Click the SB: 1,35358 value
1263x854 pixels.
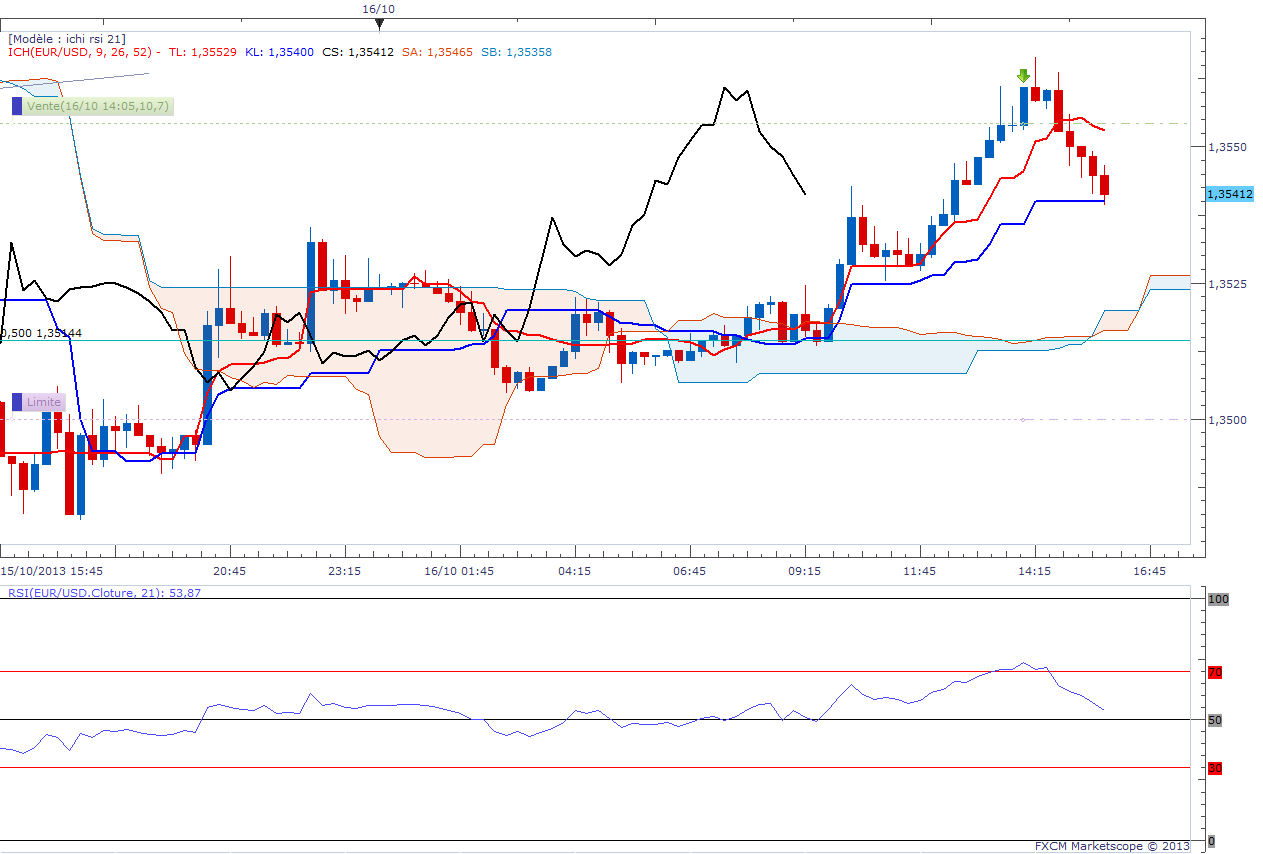pyautogui.click(x=516, y=52)
